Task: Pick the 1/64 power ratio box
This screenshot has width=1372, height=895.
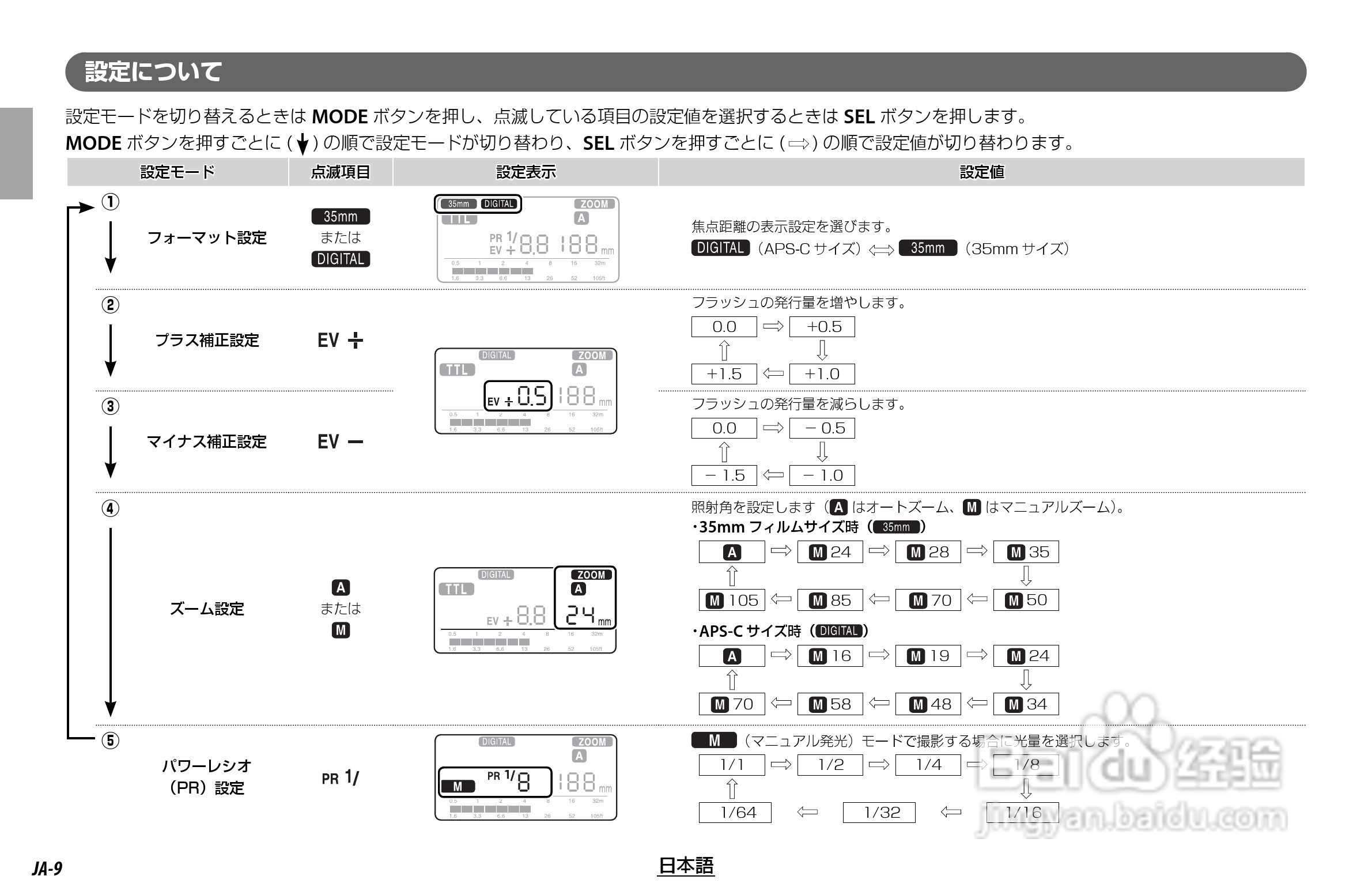Action: (735, 813)
